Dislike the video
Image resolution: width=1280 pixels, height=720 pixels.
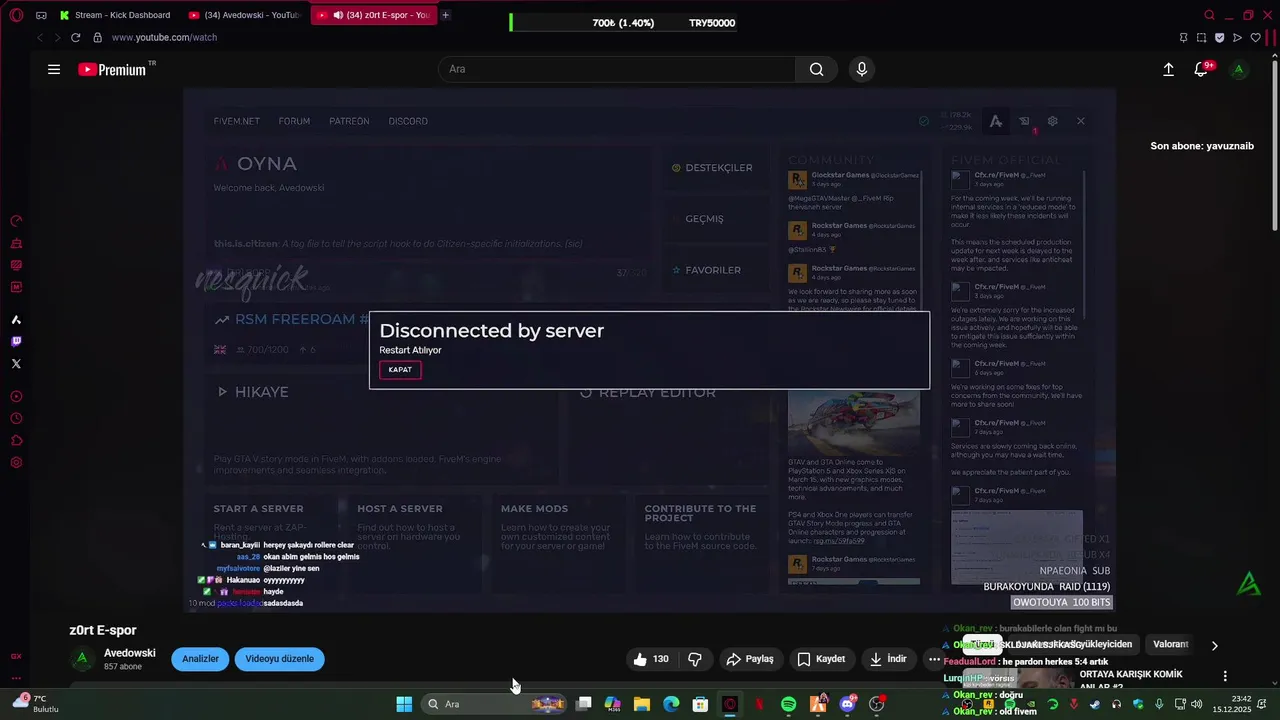coord(695,659)
